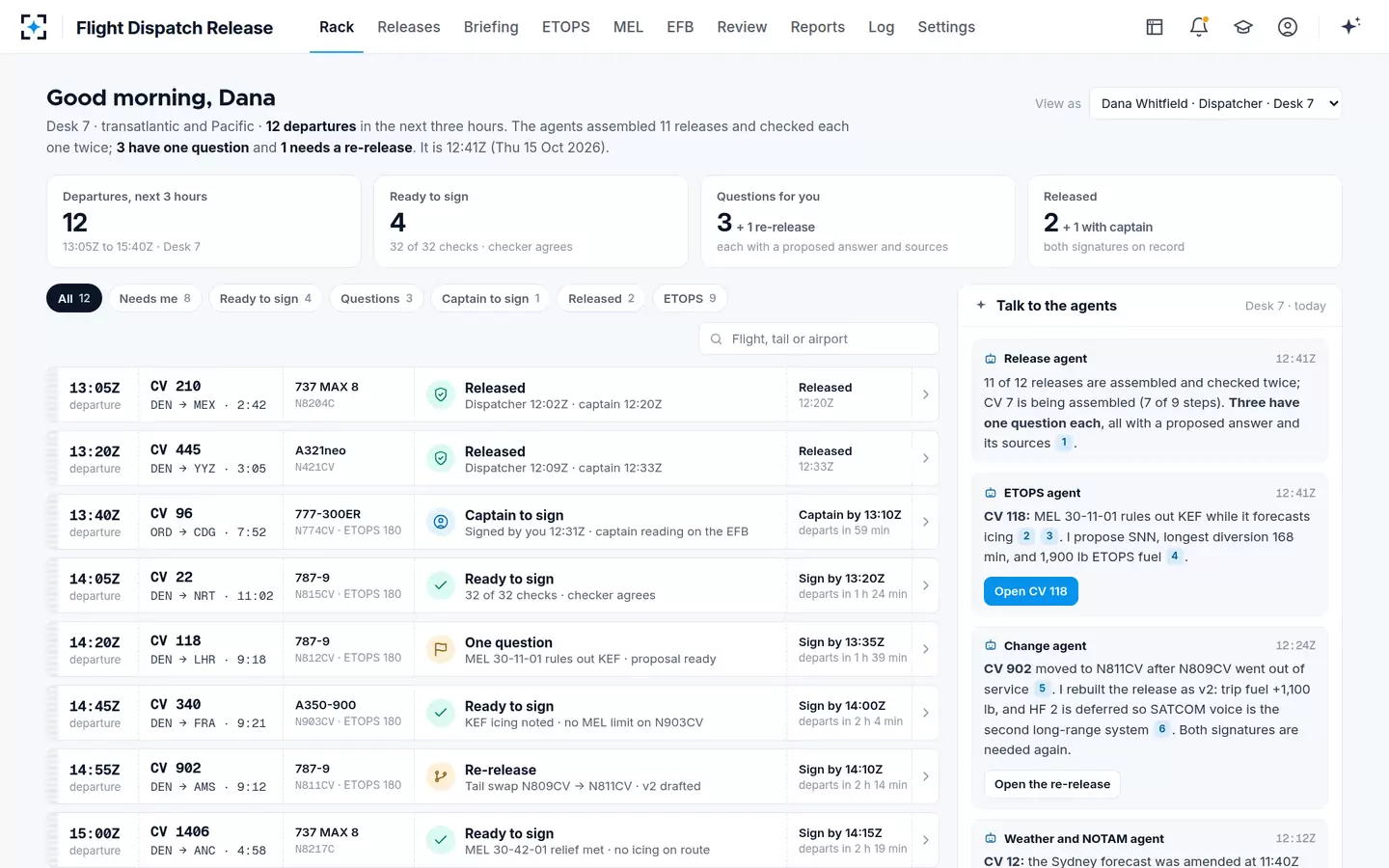Open the View as role dropdown
Viewport: 1389px width, 868px height.
click(1215, 103)
